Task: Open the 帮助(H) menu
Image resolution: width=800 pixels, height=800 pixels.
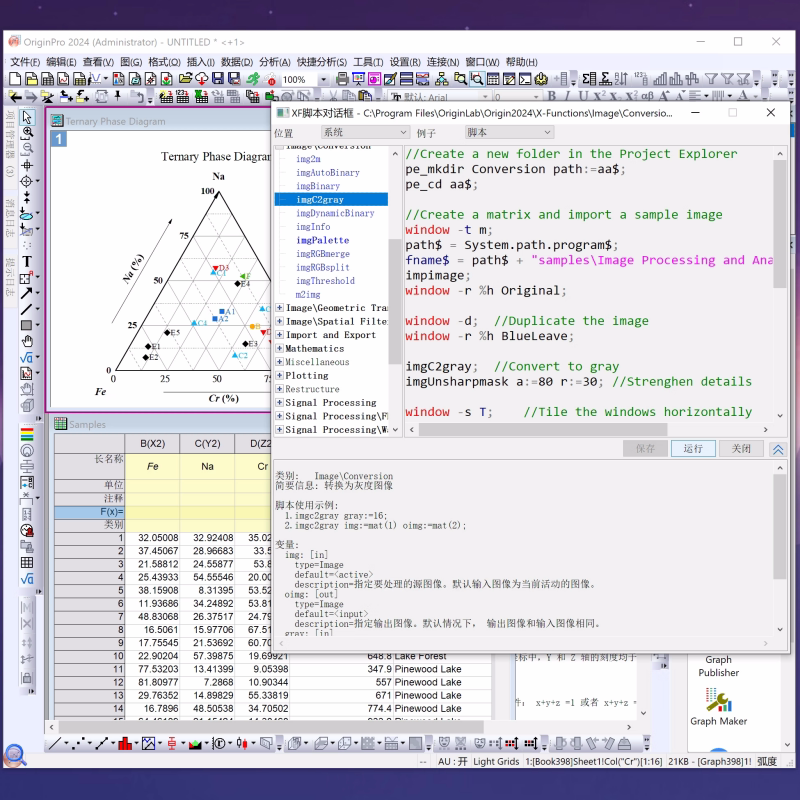Action: click(x=521, y=62)
